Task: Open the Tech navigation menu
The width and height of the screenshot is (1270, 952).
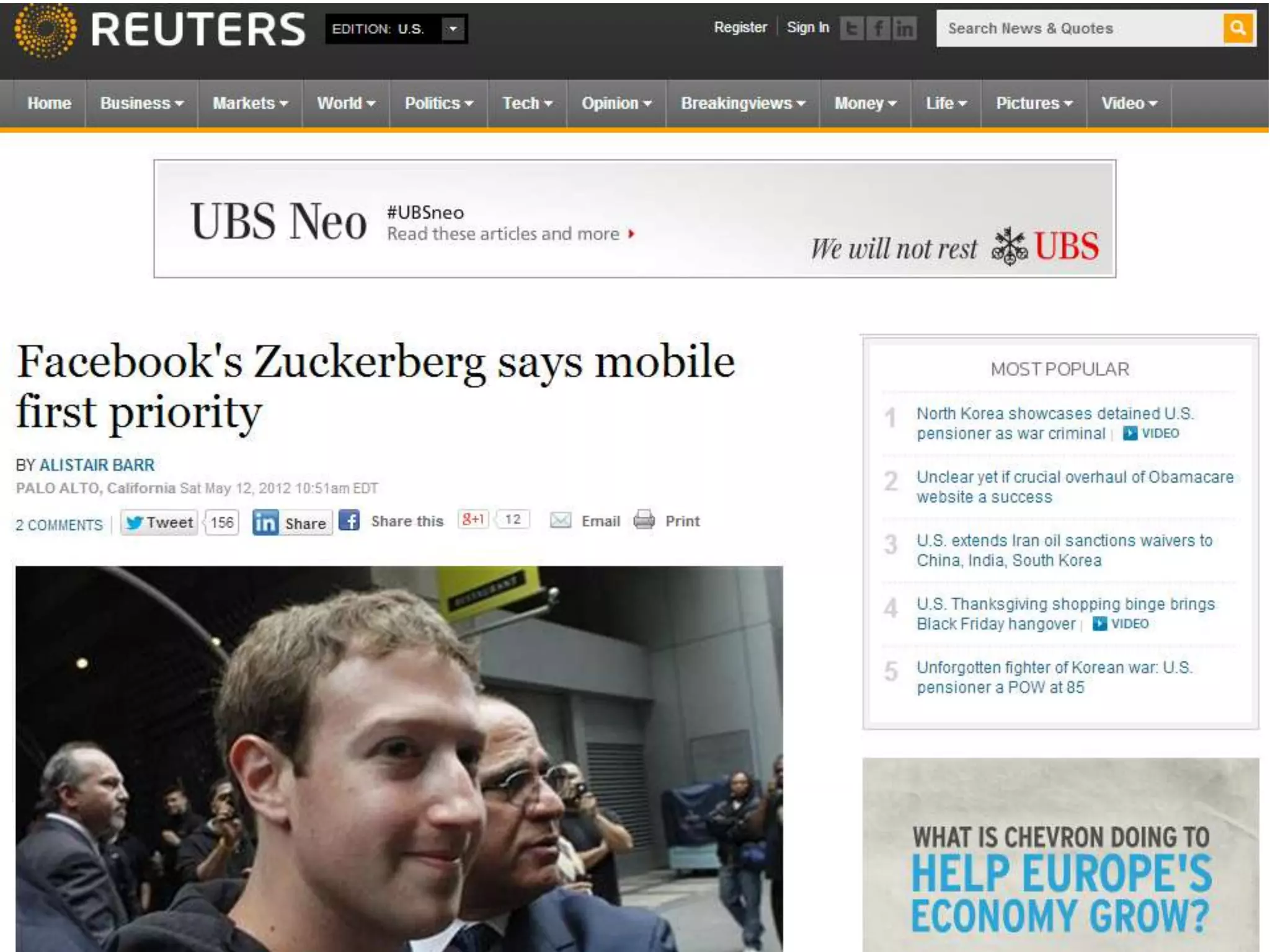Action: click(527, 104)
